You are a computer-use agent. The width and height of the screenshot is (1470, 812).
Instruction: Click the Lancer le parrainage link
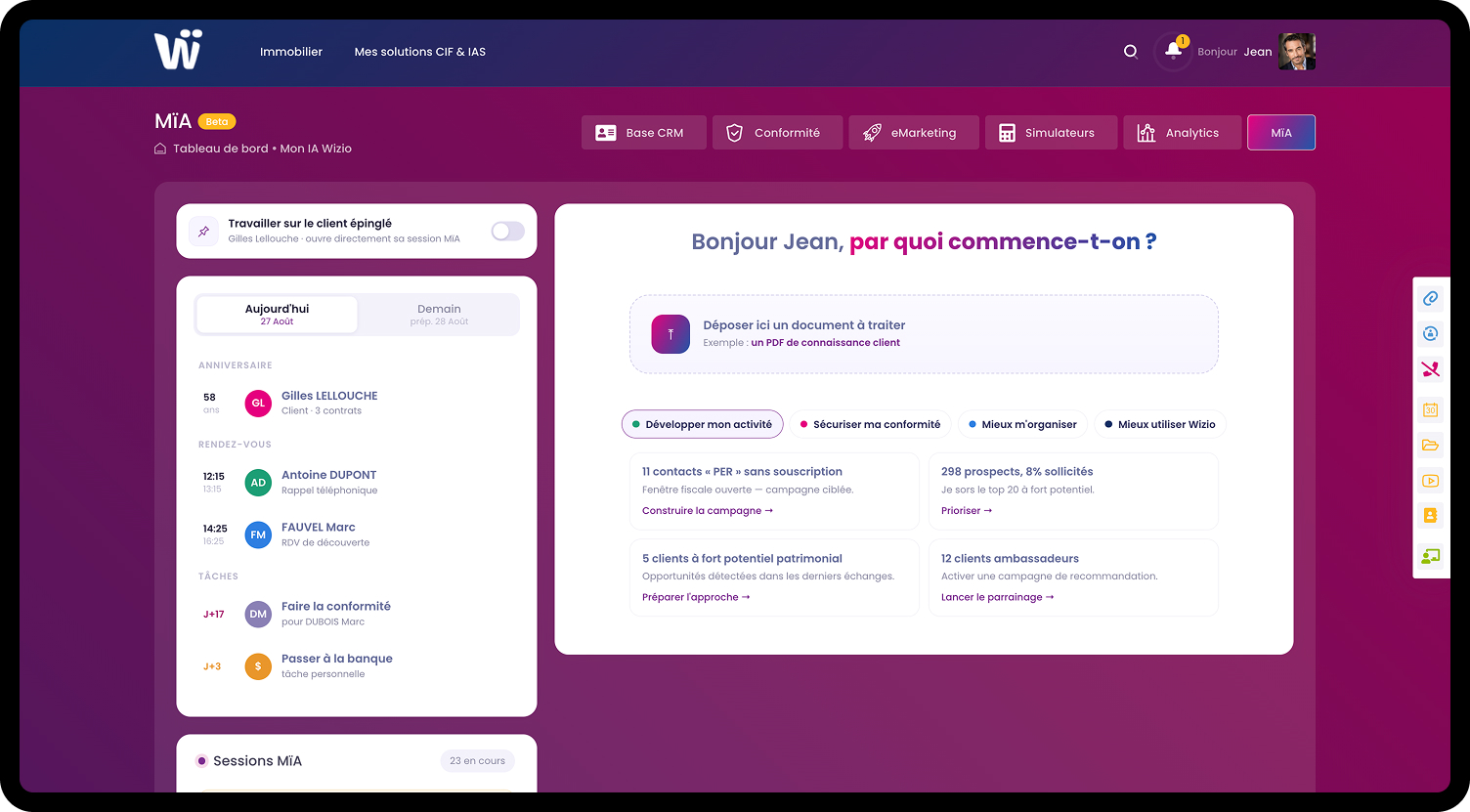(998, 597)
